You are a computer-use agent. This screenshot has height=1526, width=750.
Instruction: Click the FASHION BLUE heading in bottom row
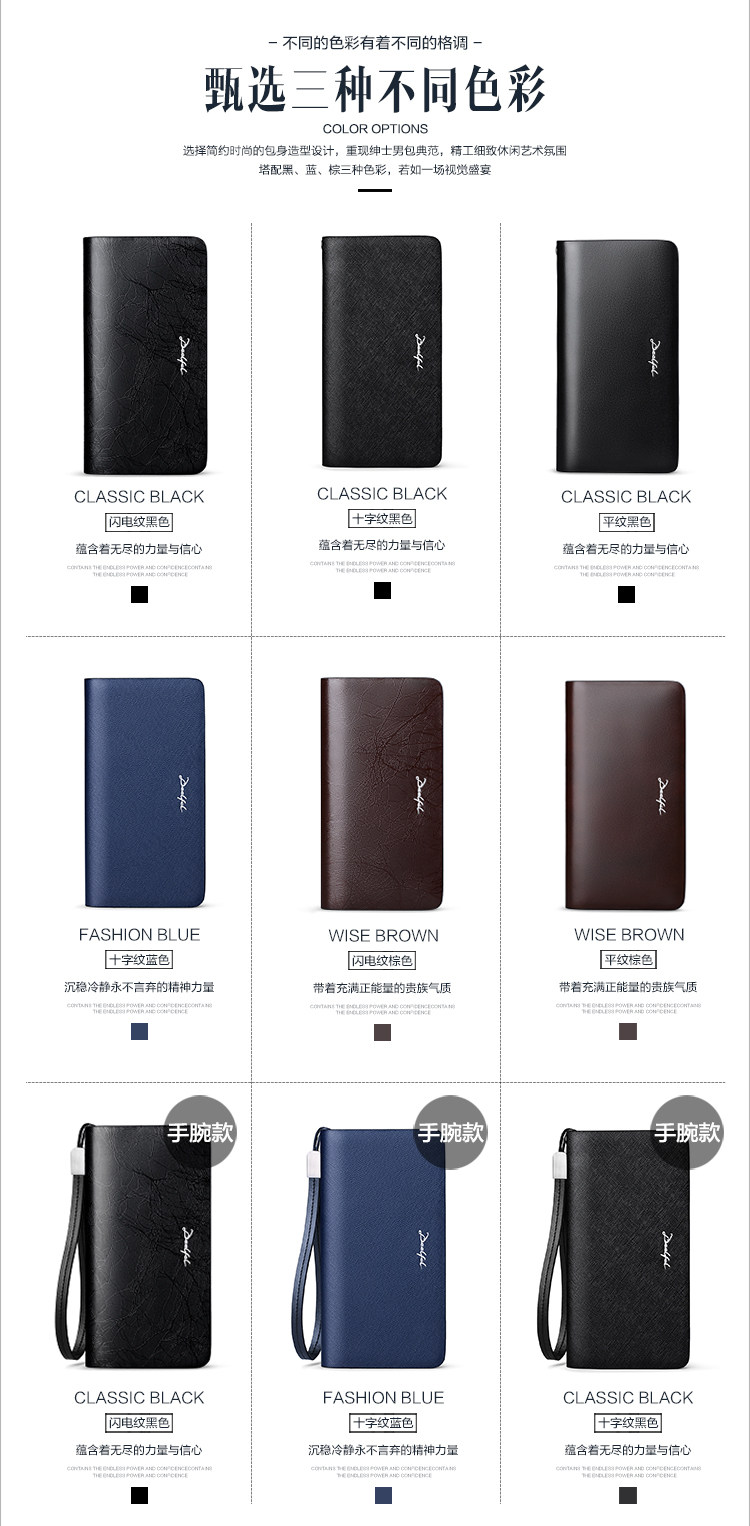point(383,1398)
